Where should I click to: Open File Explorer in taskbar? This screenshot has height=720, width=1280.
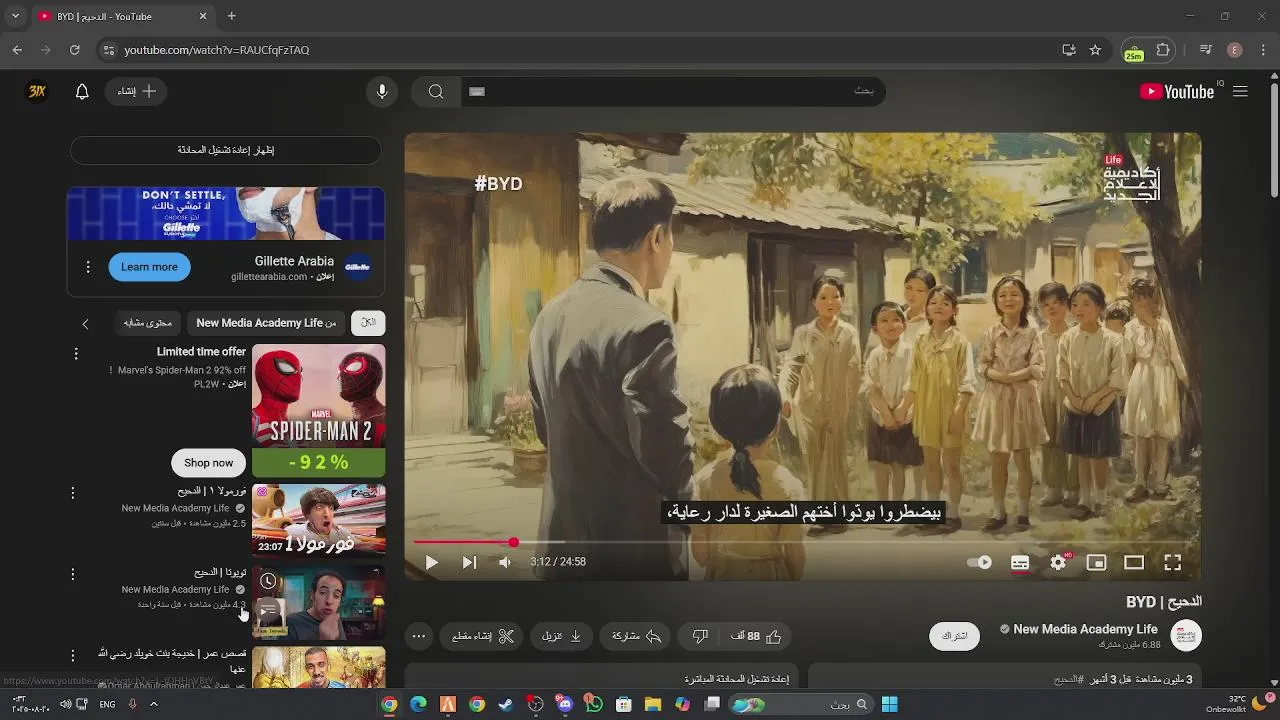coord(653,704)
